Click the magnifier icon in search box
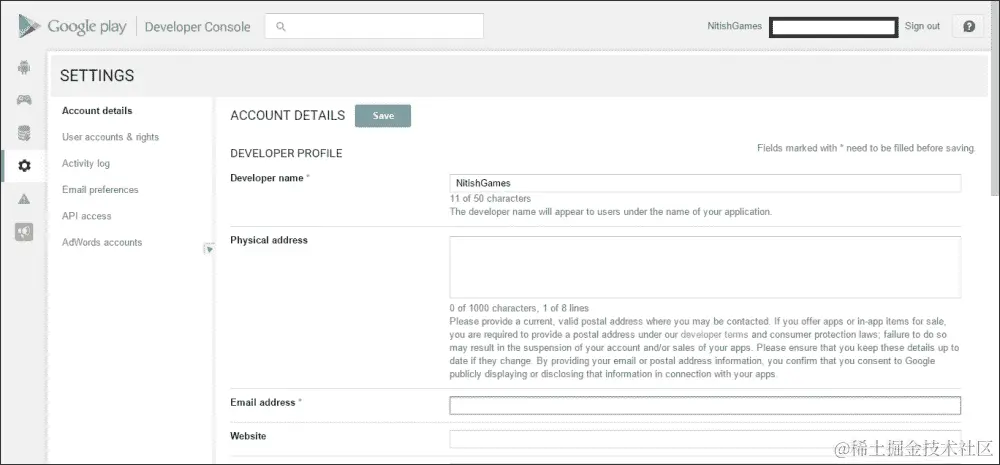 (x=281, y=27)
